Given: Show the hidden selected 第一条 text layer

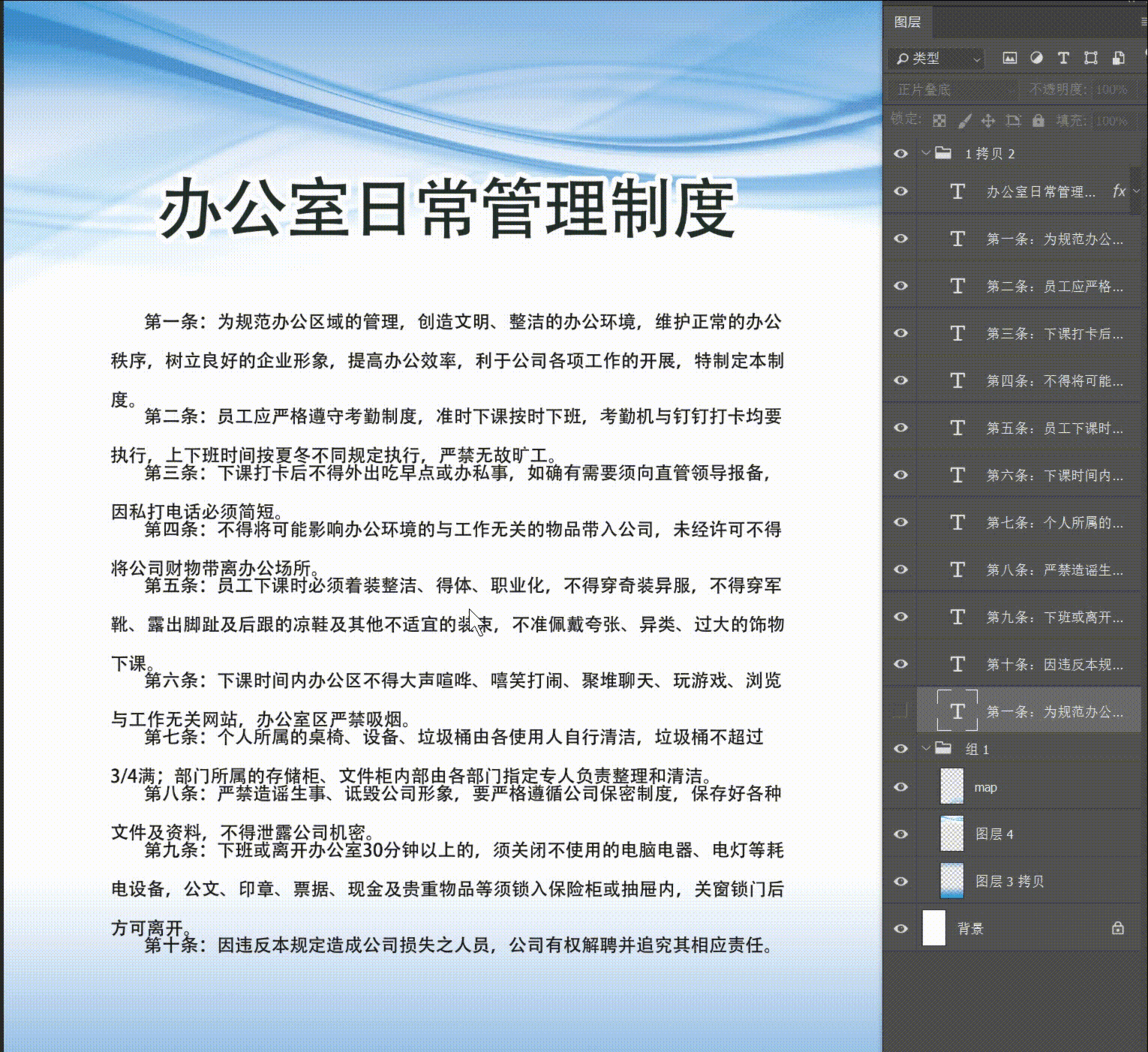Looking at the screenshot, I should coord(900,711).
